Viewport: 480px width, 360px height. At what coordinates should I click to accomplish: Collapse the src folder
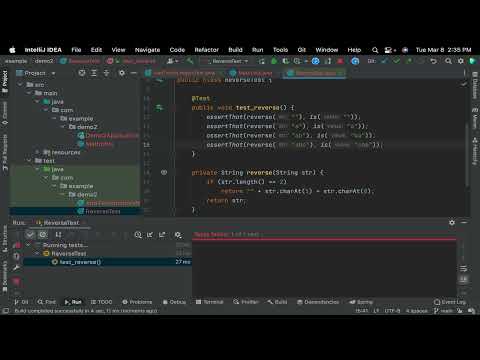click(x=20, y=85)
